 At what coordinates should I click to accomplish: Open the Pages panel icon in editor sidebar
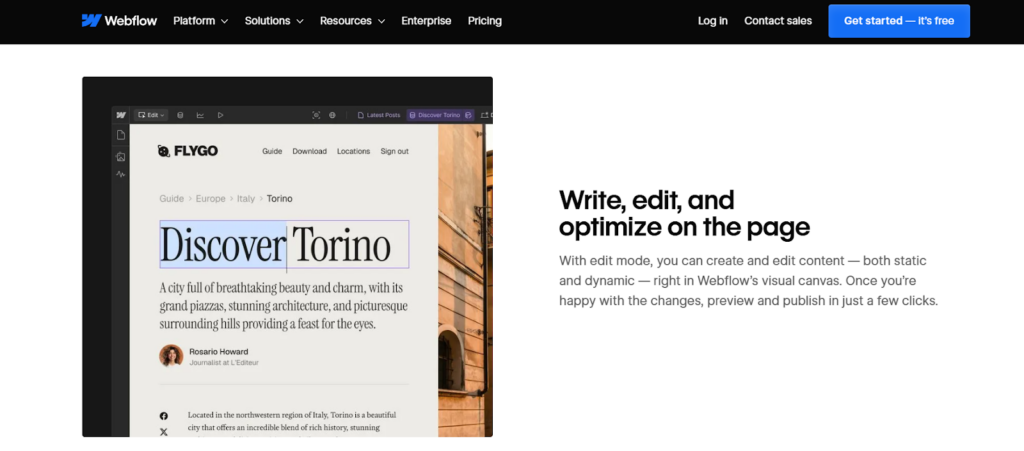(121, 135)
